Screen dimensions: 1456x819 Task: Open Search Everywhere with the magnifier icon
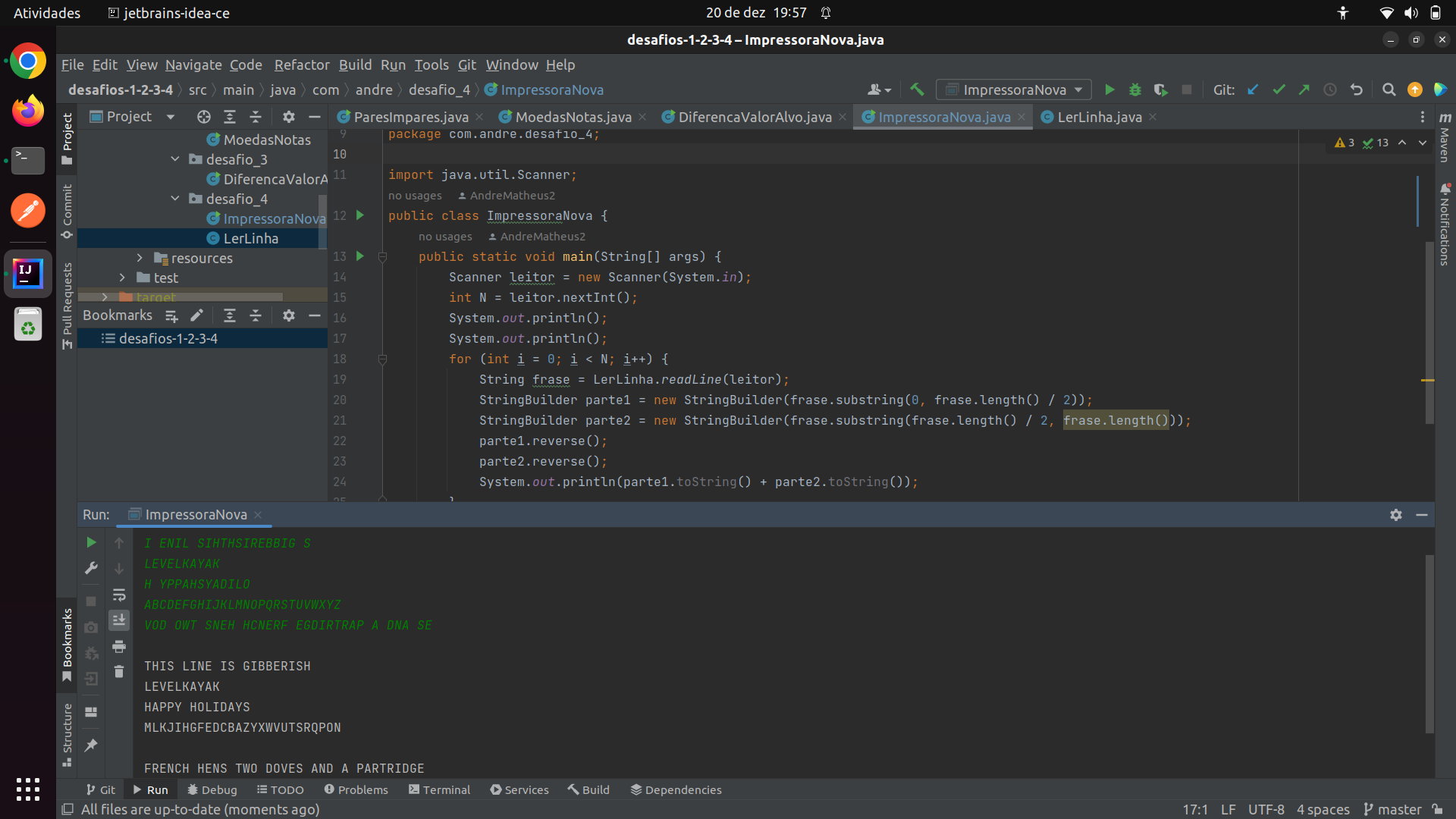click(1389, 89)
